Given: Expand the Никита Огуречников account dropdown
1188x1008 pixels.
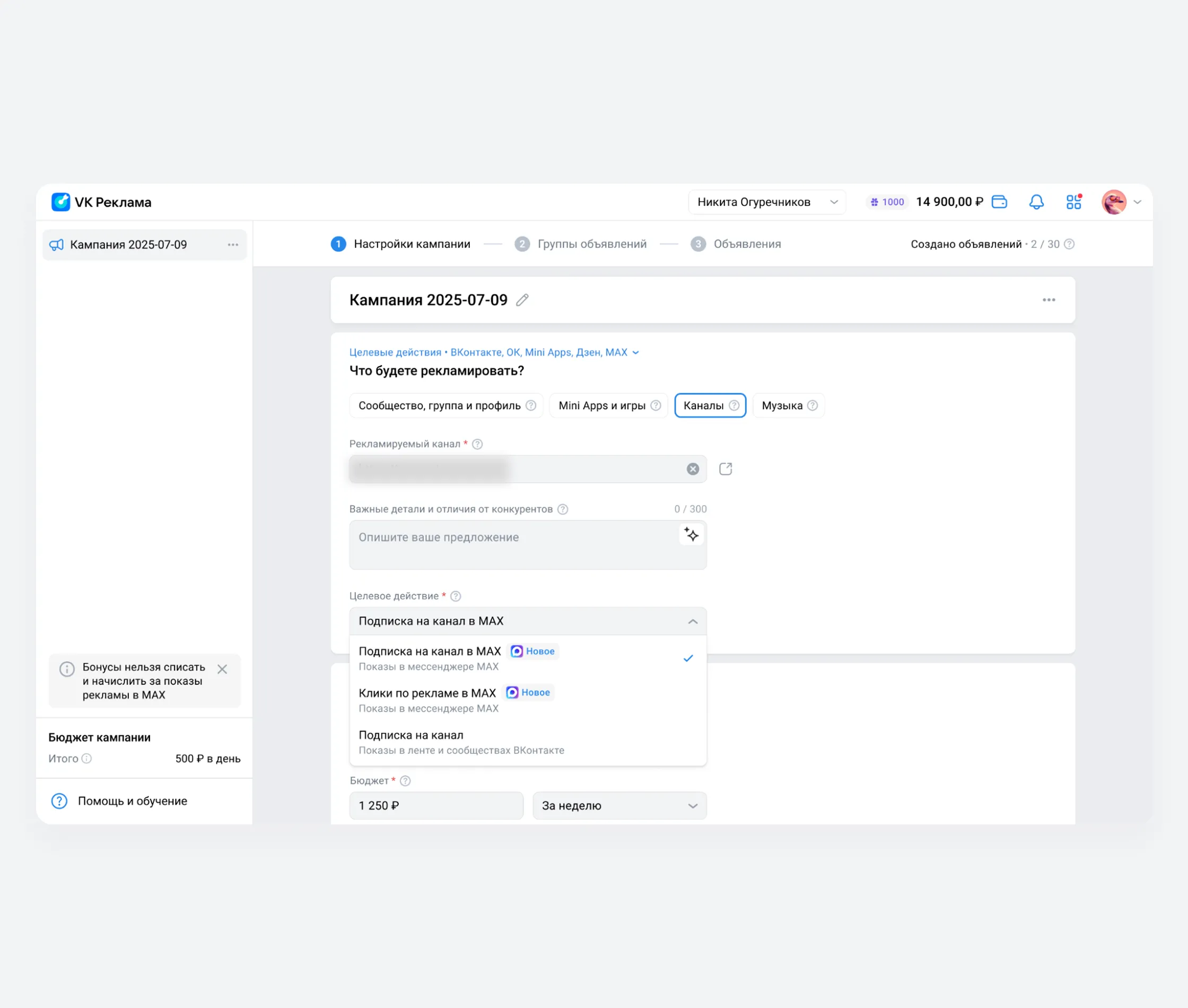Looking at the screenshot, I should (766, 202).
